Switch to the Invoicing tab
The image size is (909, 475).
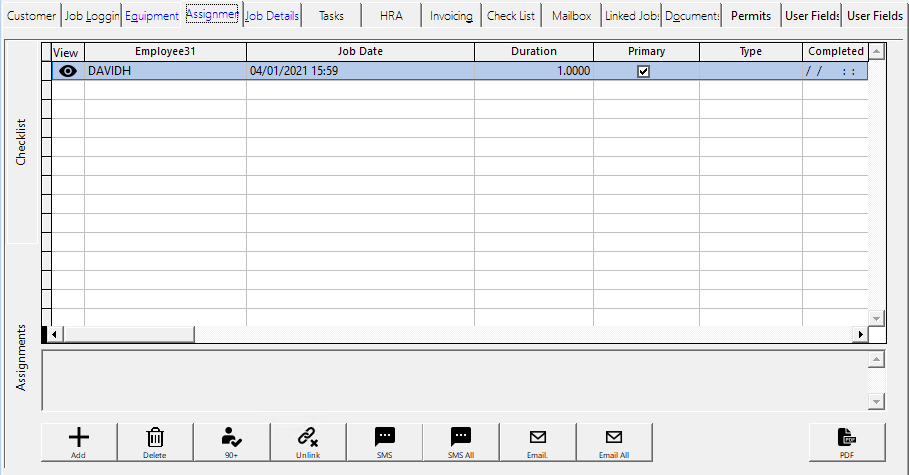pos(451,16)
